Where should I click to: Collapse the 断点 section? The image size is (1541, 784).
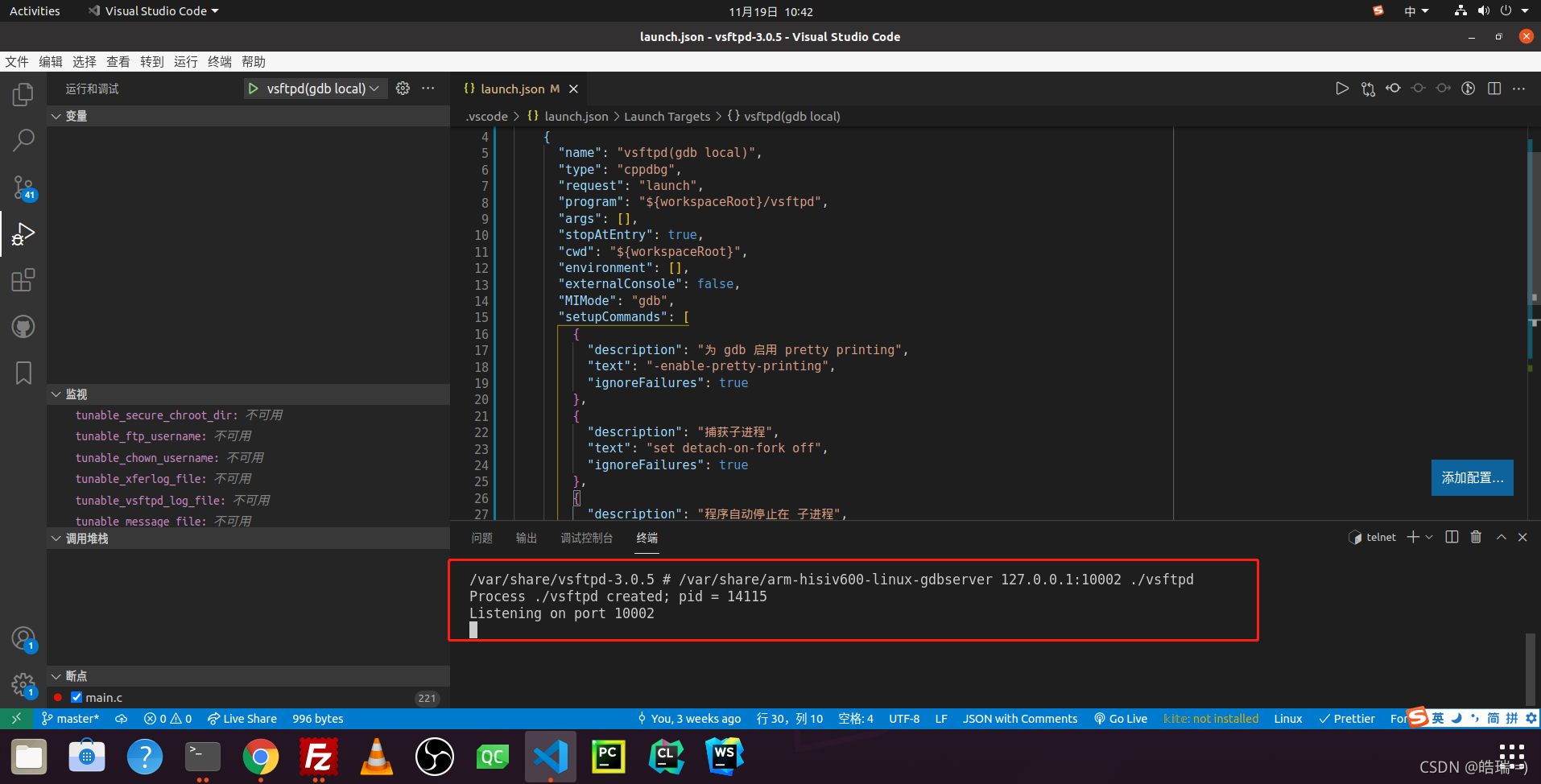coord(248,676)
